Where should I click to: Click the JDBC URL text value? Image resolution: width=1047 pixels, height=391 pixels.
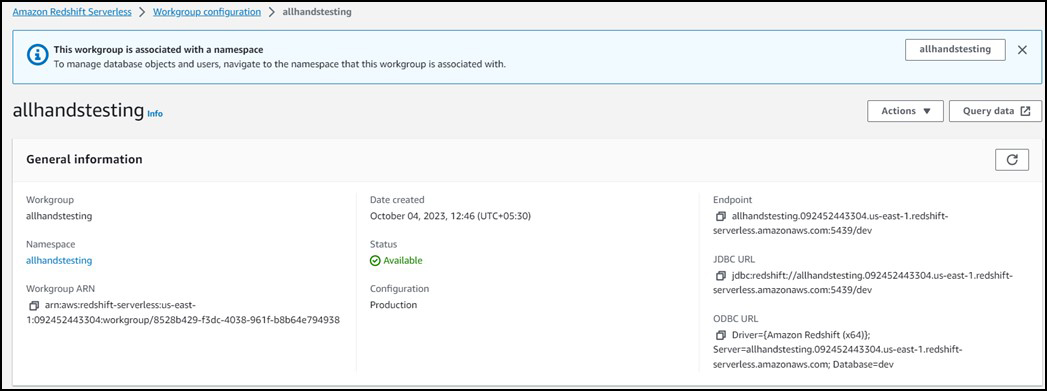point(863,283)
